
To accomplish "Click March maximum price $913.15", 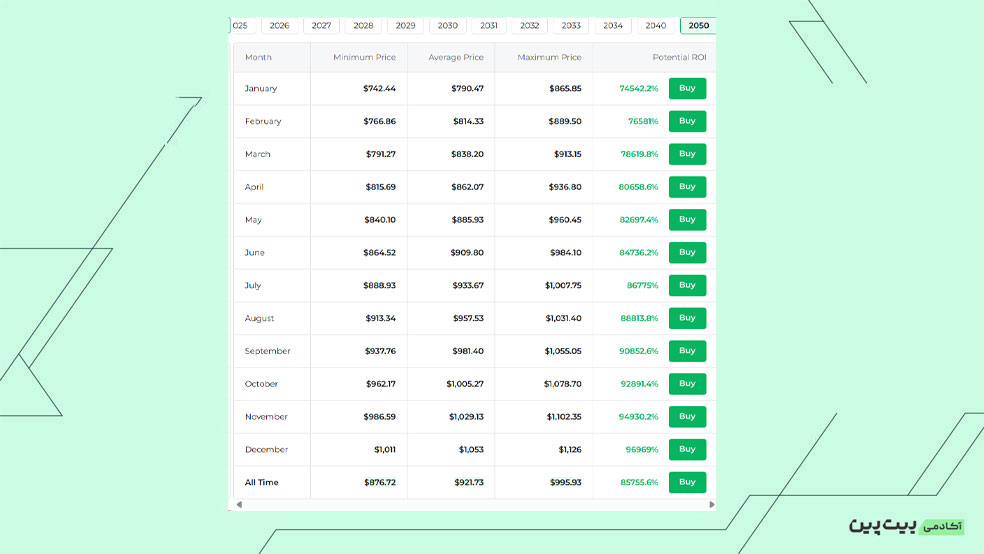I will tap(568, 154).
